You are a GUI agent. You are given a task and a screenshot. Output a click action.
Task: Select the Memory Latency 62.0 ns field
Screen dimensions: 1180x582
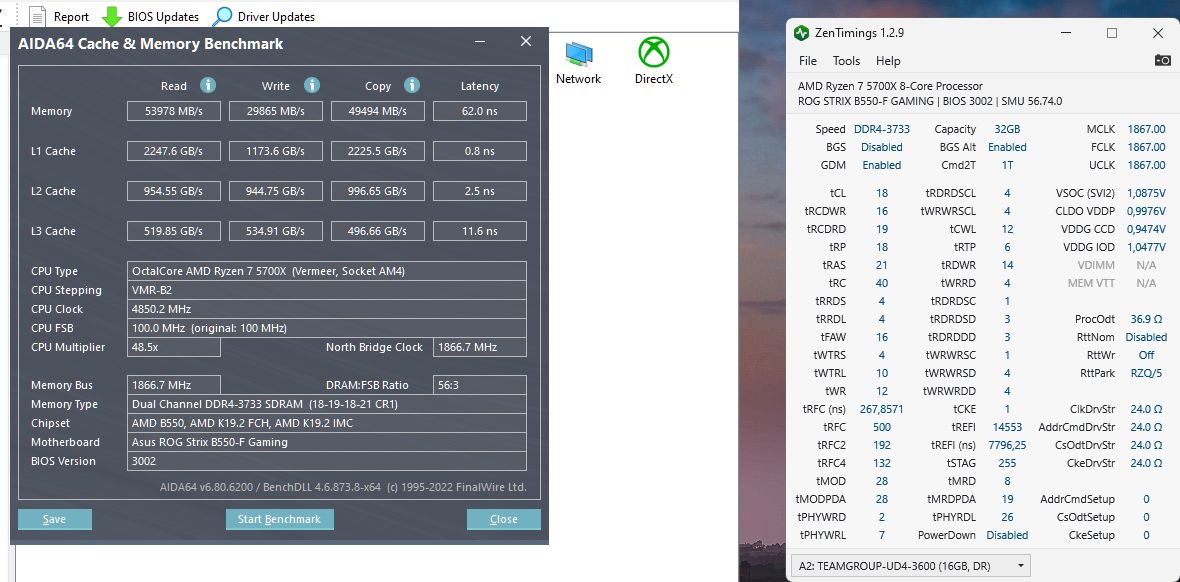(480, 111)
